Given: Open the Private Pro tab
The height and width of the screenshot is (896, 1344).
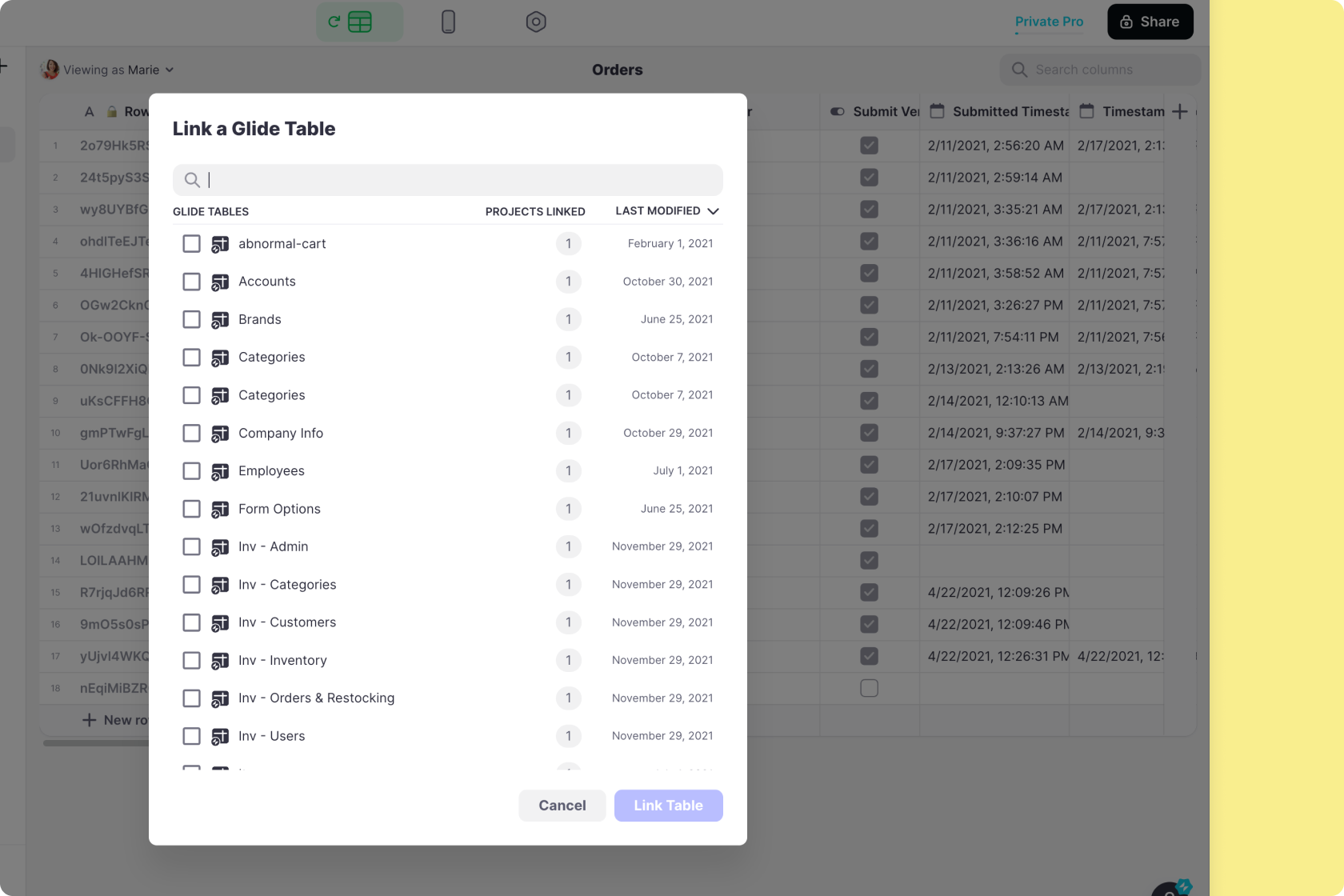Looking at the screenshot, I should 1049,22.
